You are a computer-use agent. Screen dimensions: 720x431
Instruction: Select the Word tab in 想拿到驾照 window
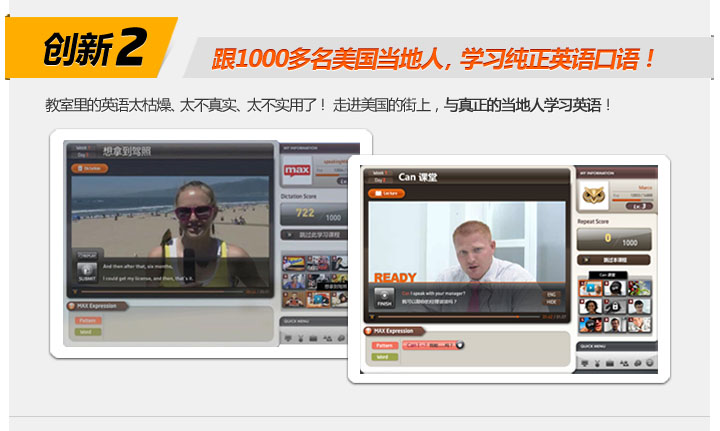pyautogui.click(x=88, y=331)
